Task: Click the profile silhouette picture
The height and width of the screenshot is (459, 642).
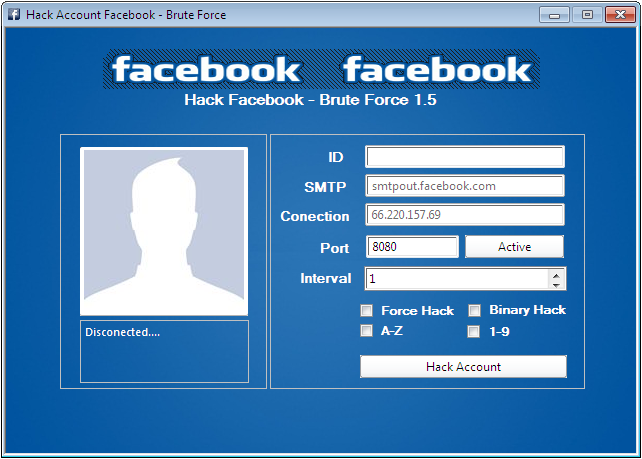Action: [x=164, y=231]
